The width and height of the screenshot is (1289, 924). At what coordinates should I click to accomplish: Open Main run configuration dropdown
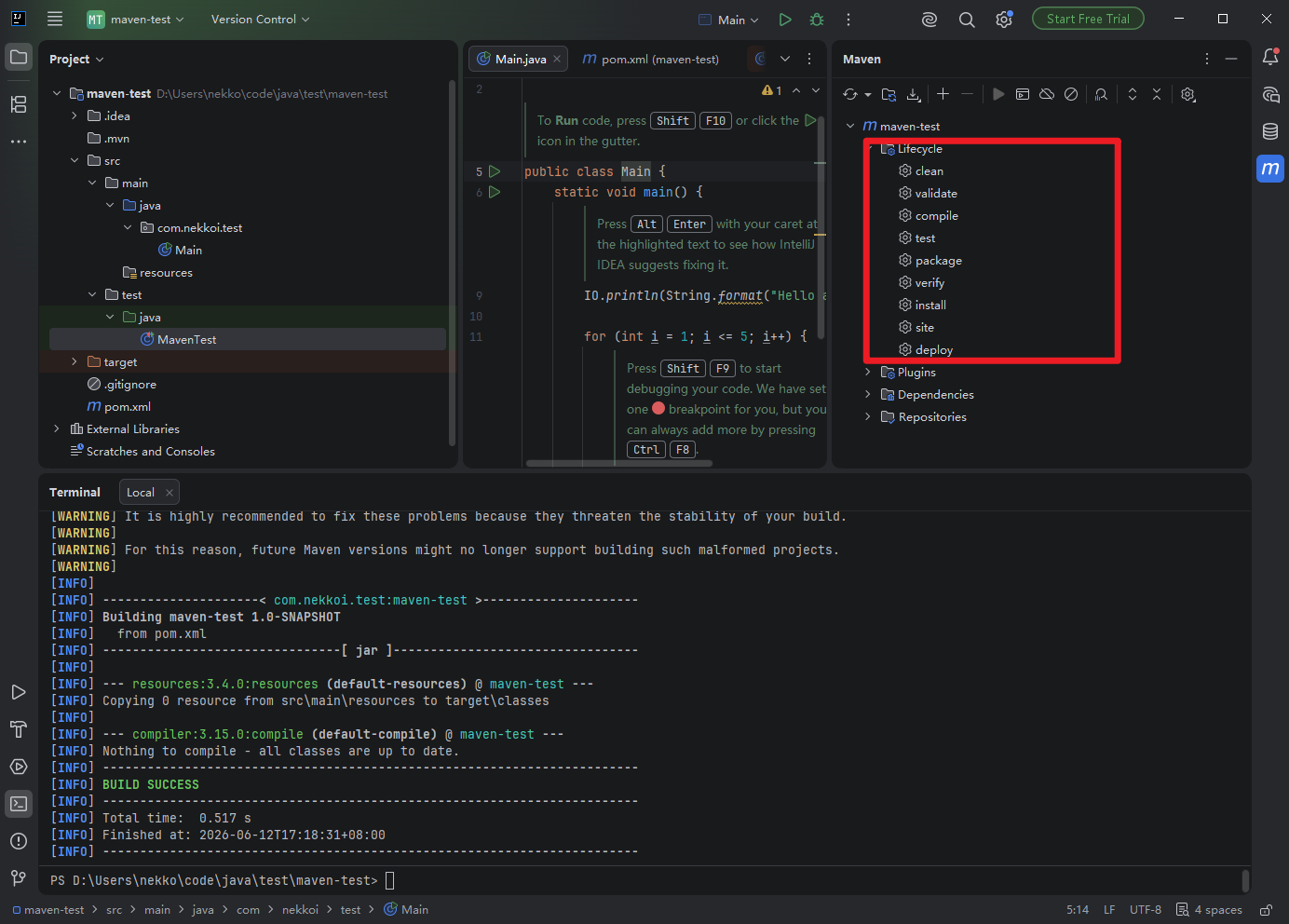729,20
